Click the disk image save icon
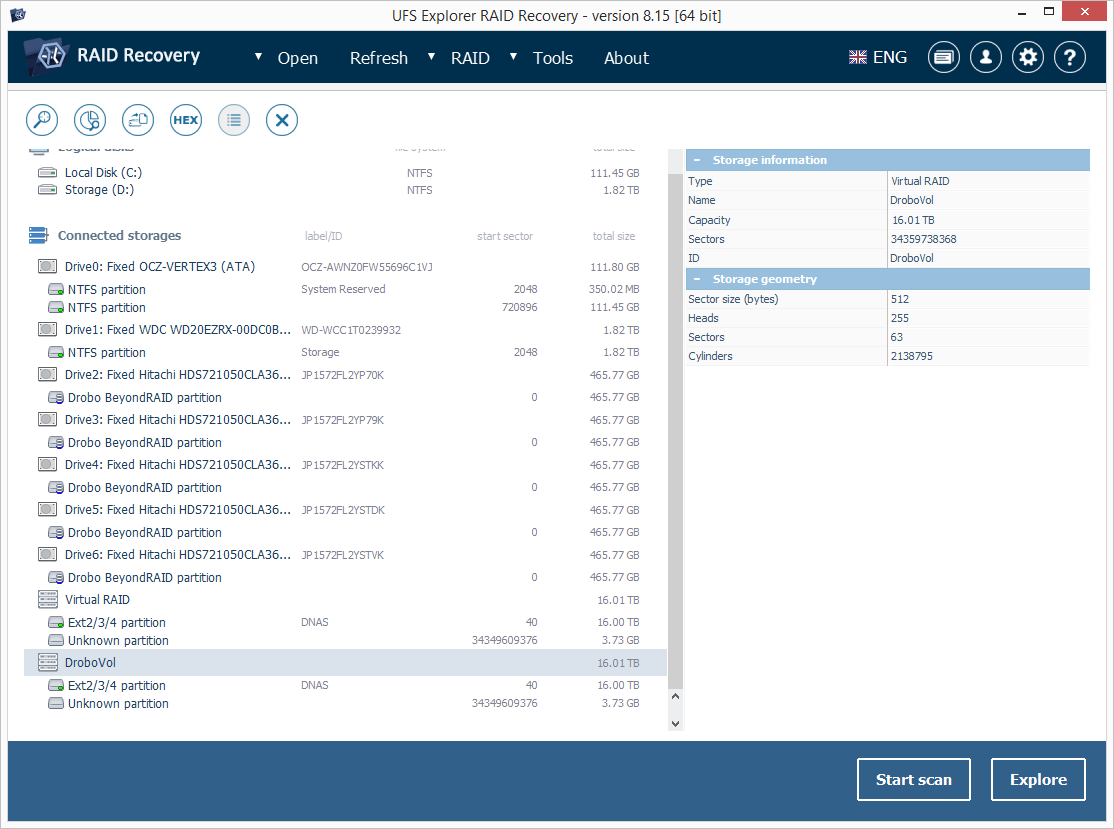 pyautogui.click(x=138, y=120)
